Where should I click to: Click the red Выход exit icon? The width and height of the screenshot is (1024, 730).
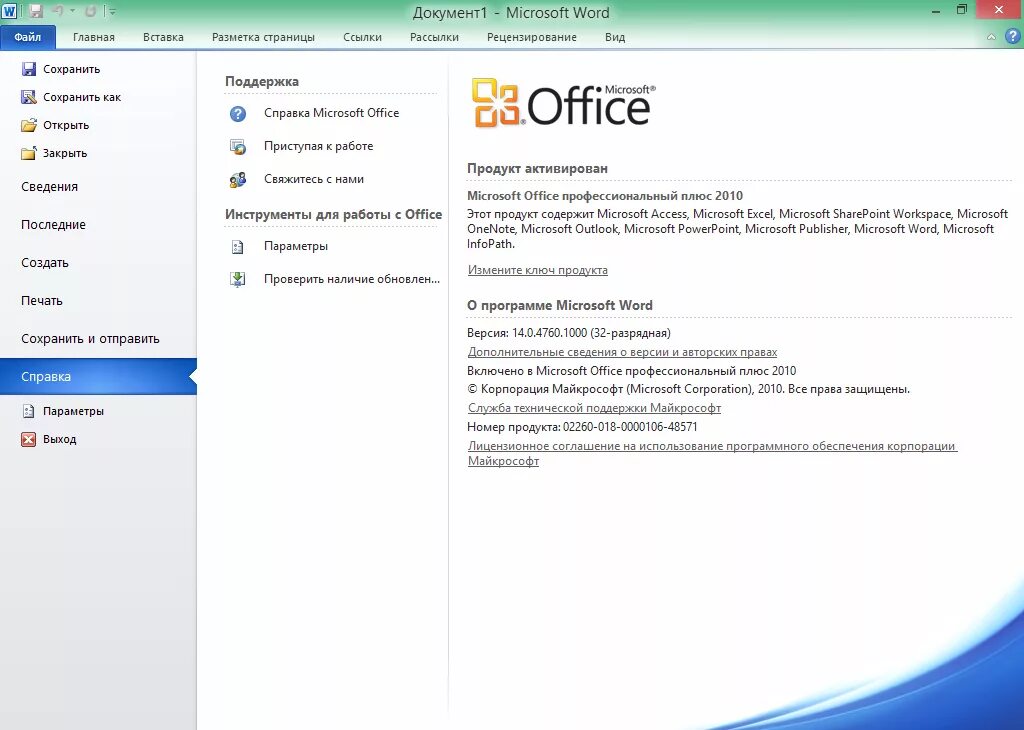click(28, 438)
